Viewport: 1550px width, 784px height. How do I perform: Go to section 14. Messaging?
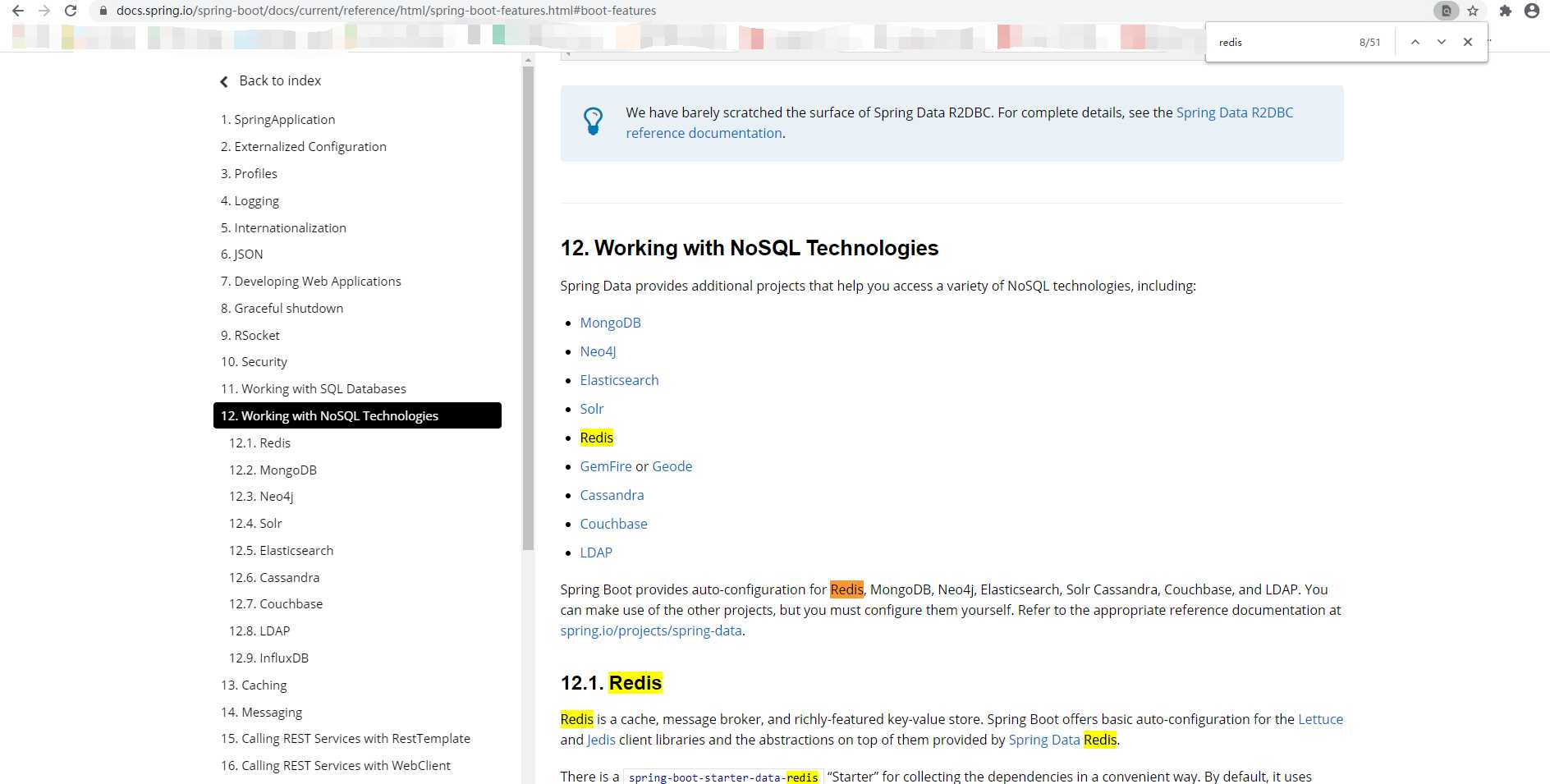[261, 713]
